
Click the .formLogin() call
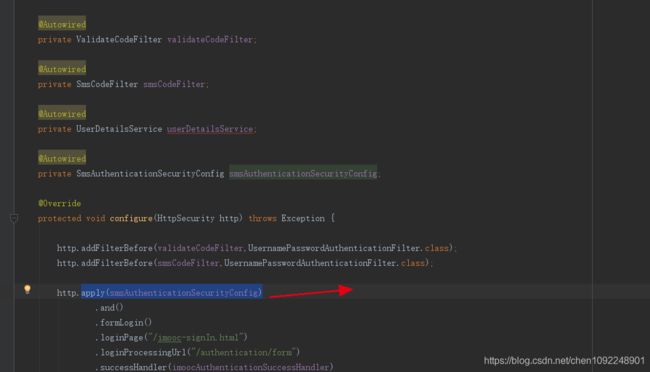point(124,323)
